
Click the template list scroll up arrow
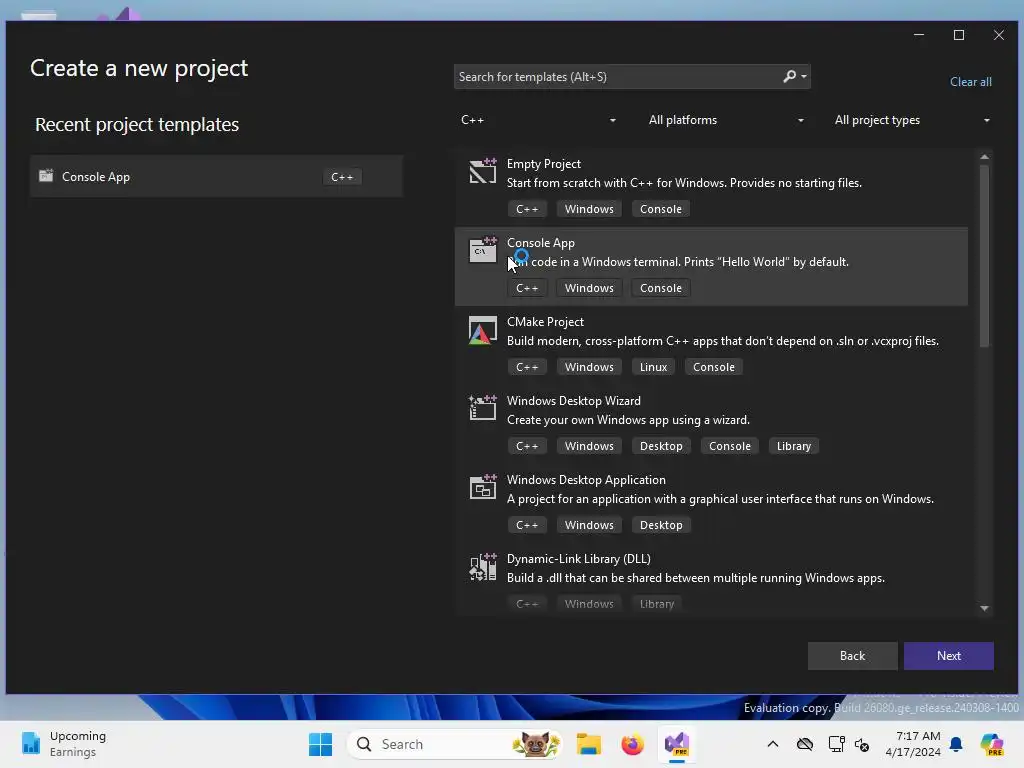984,157
